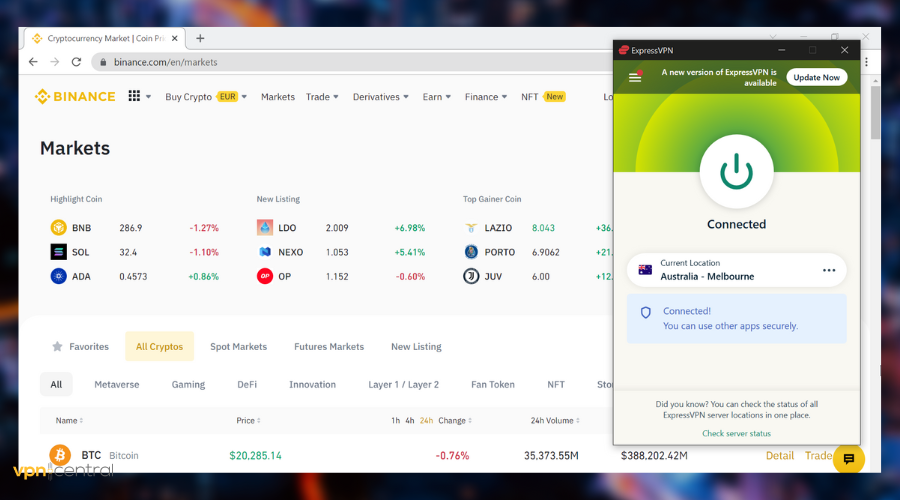Select the All category filter
Screen dimensions: 900x500
[56, 385]
